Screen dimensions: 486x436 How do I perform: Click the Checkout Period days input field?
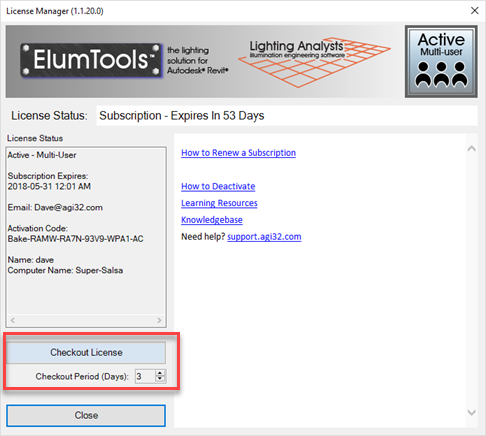point(145,376)
